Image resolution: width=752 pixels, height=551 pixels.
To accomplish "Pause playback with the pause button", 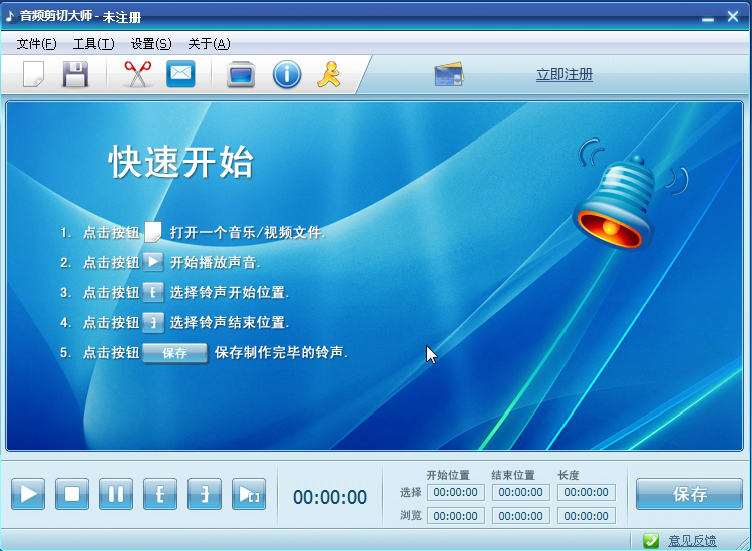I will [116, 493].
